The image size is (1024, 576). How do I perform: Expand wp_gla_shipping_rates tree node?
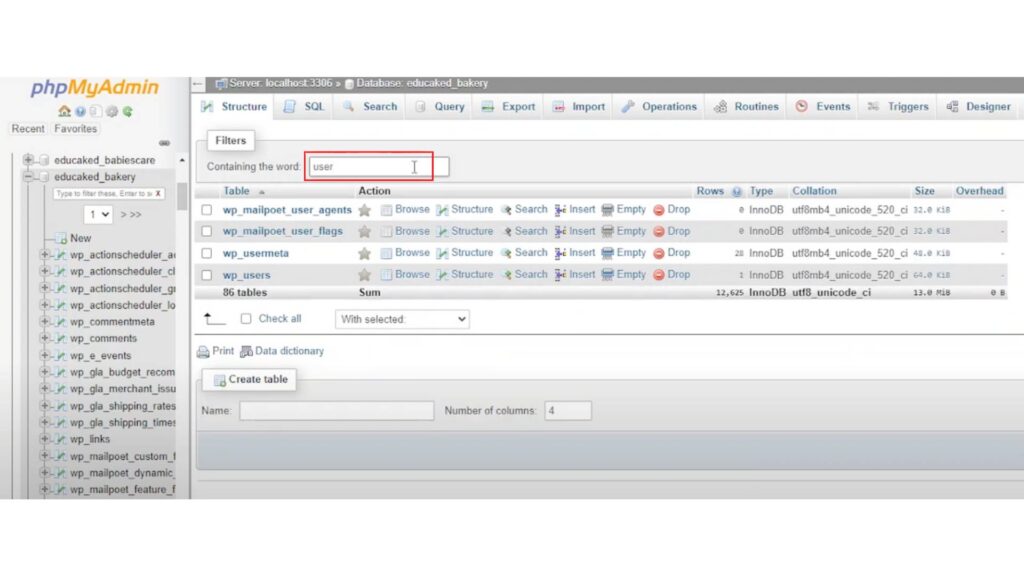tap(45, 406)
